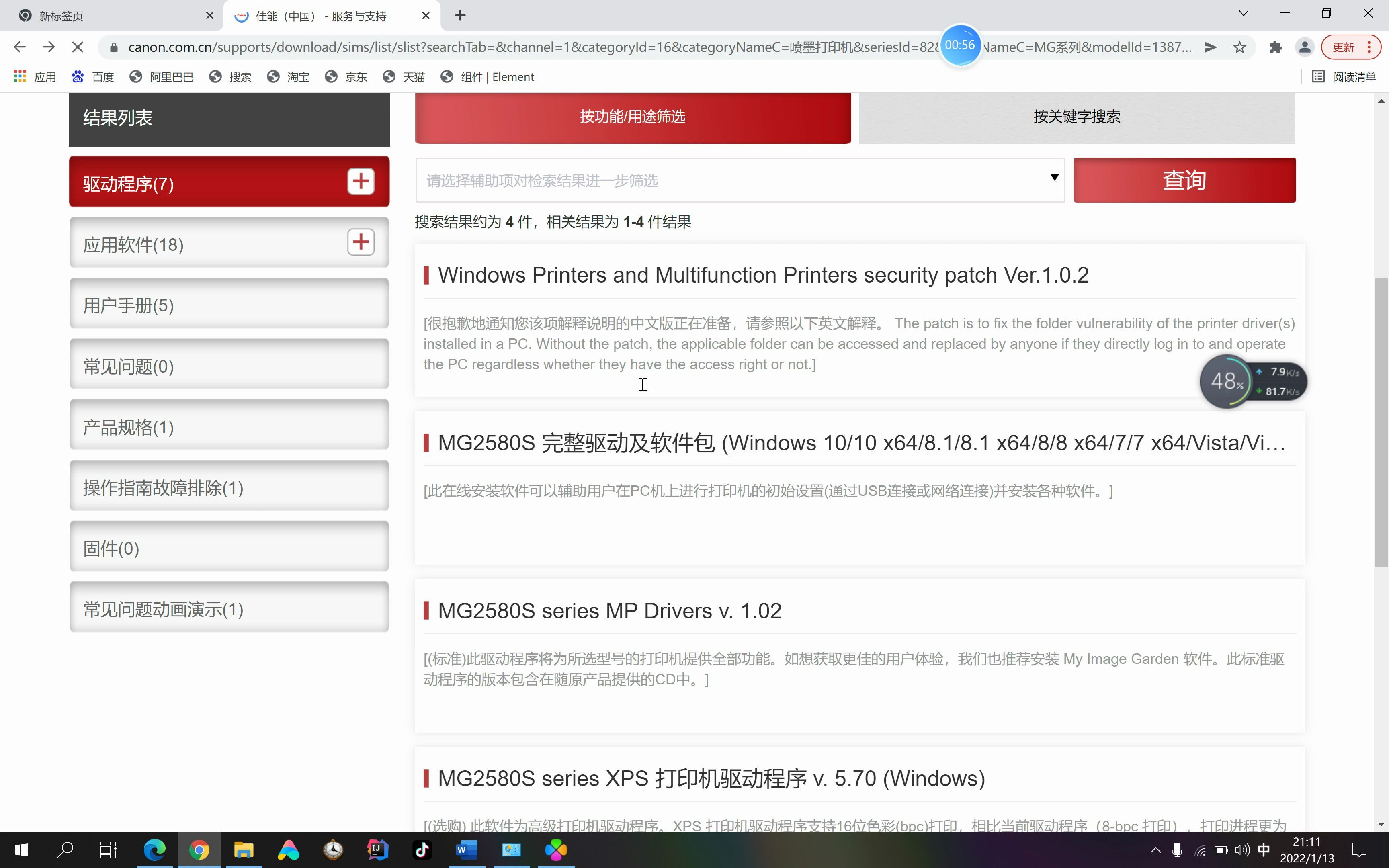Screen dimensions: 1389x868
Task: Select 用户手册(5) category
Action: click(x=229, y=304)
